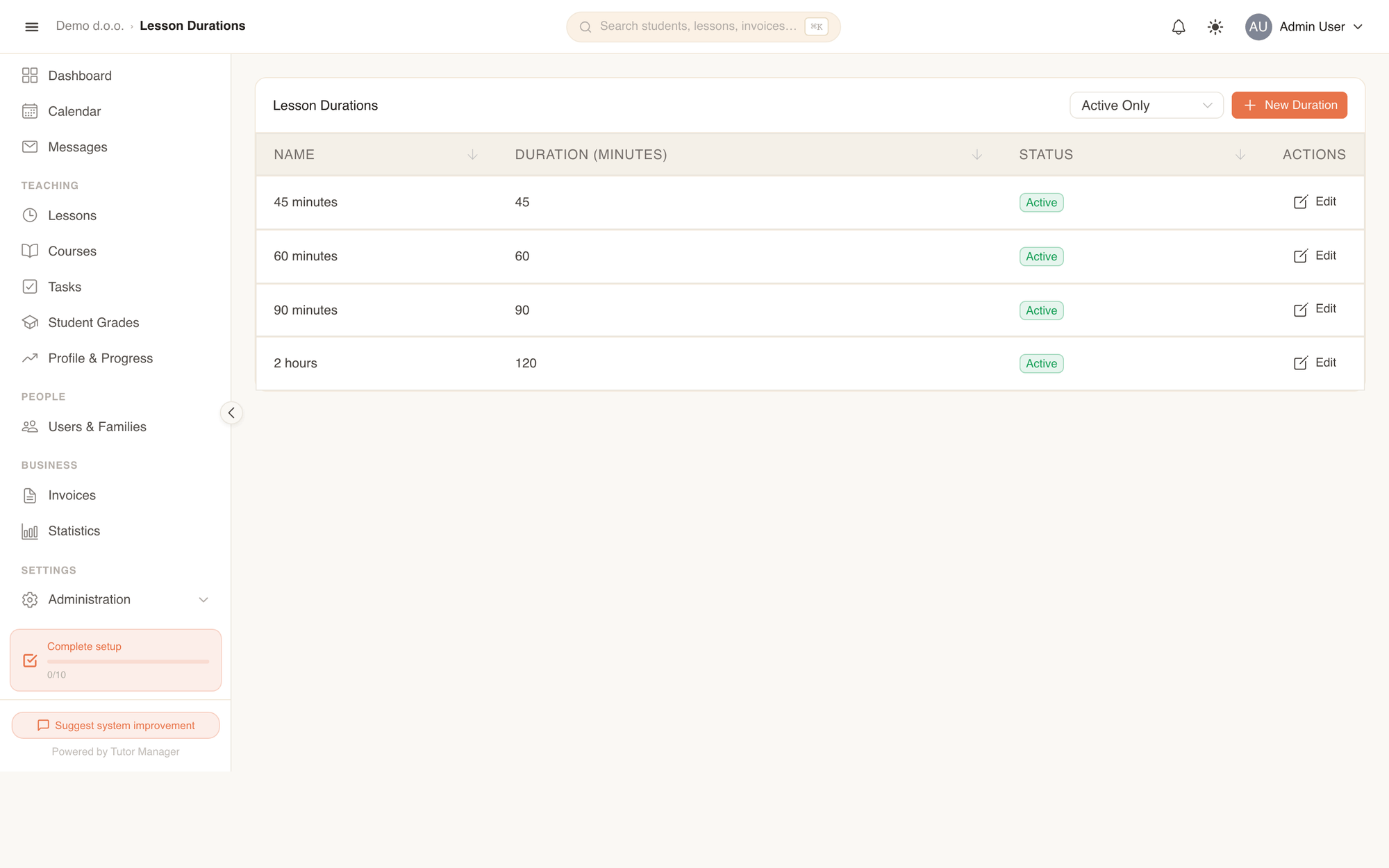Click the Users & Families people icon
The width and height of the screenshot is (1389, 868).
(x=30, y=426)
